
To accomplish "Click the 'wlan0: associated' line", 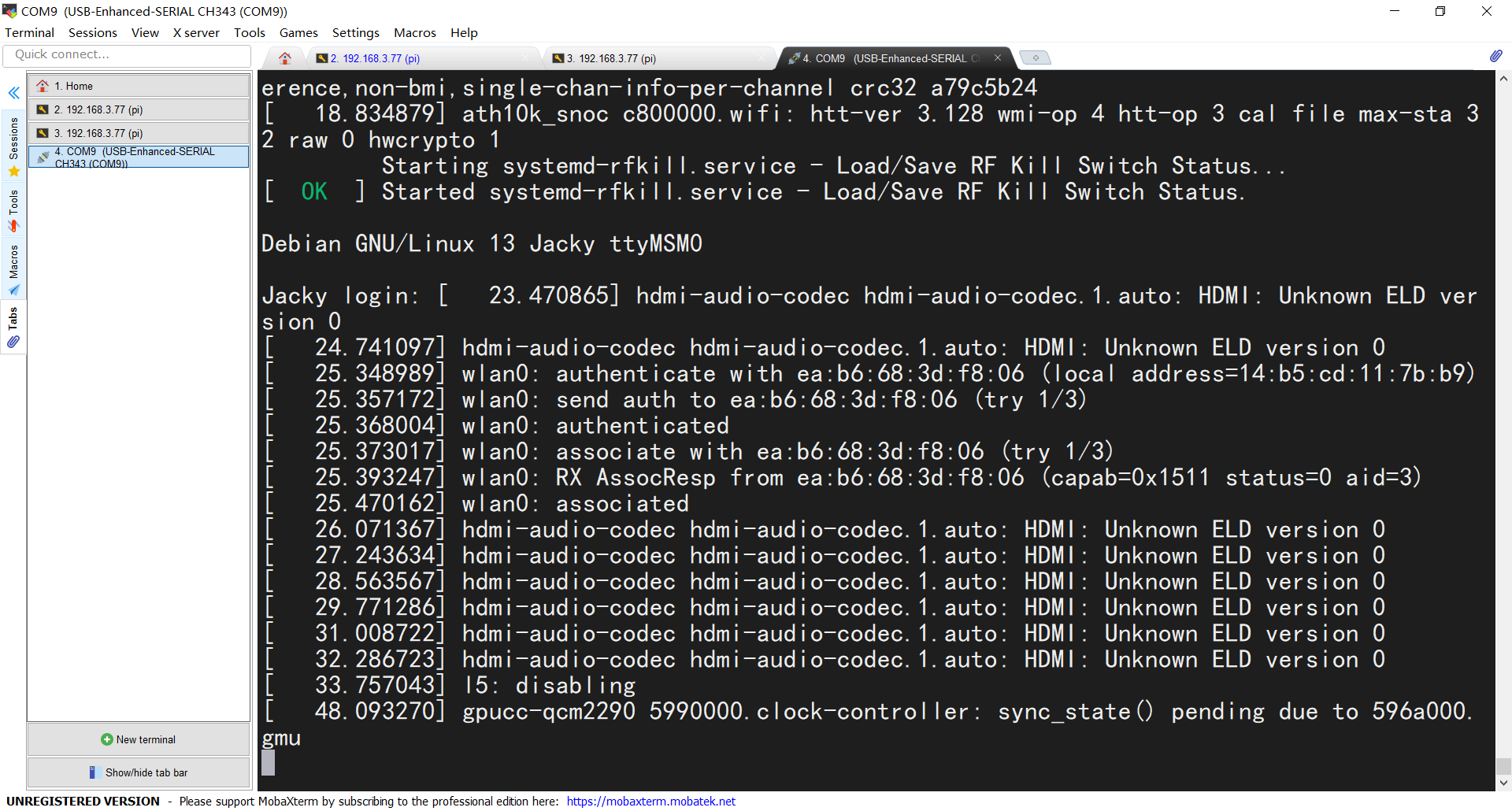I will point(575,503).
